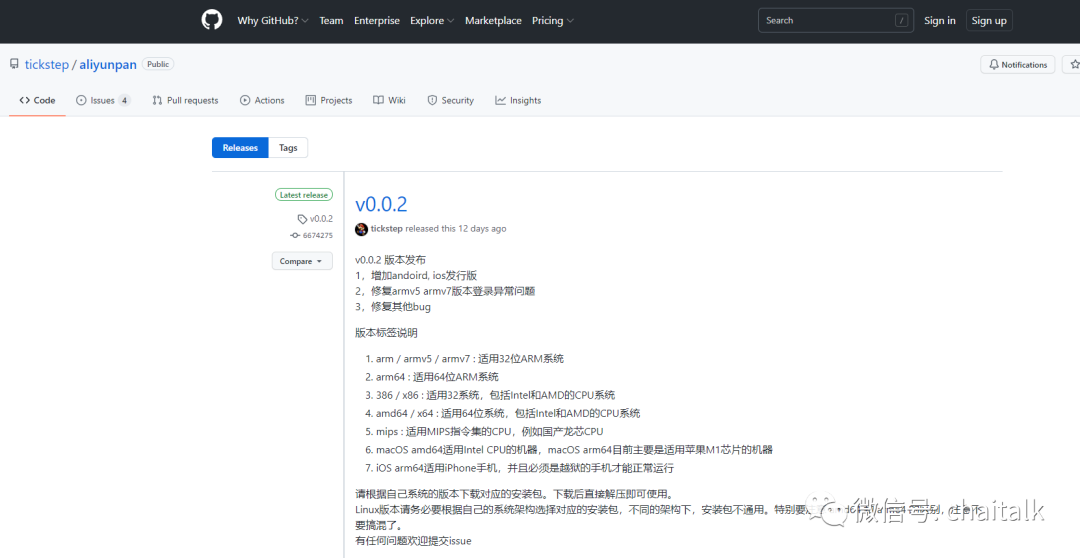Click the 'arm / armv5 / armv7' list item
The image size is (1080, 558).
[x=470, y=359]
